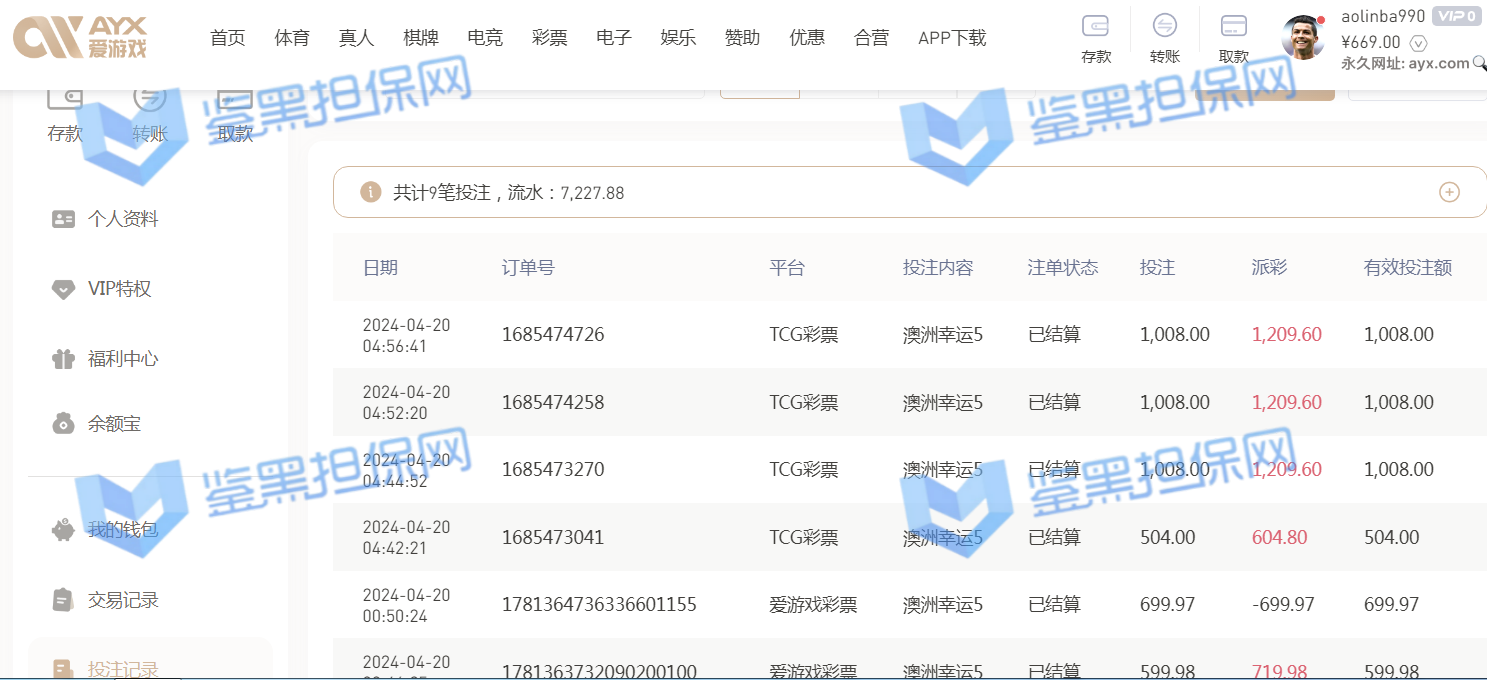Screen dimensions: 1487x680
Task: Select 彩票 in the top navigation
Action: 549,38
